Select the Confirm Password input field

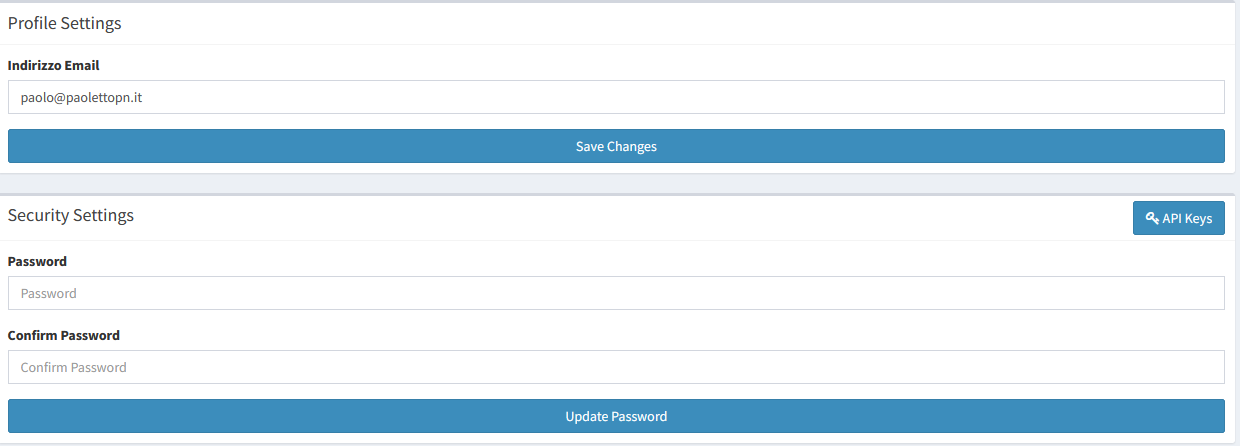(x=616, y=367)
